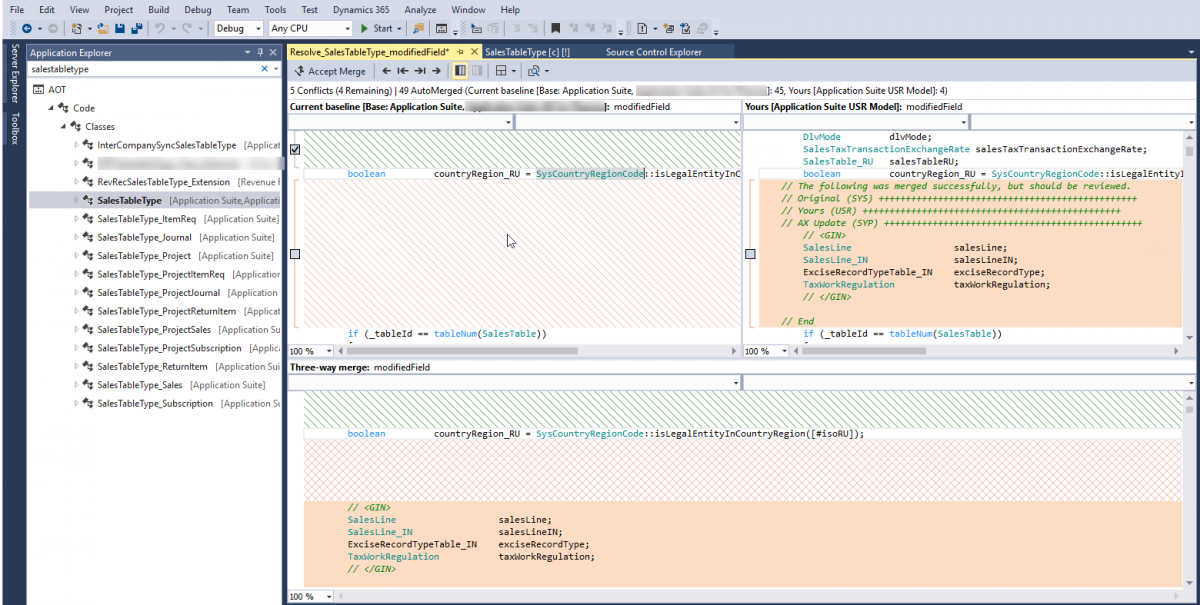The width and height of the screenshot is (1200, 605).
Task: Jump to first conflict icon
Action: tap(403, 71)
